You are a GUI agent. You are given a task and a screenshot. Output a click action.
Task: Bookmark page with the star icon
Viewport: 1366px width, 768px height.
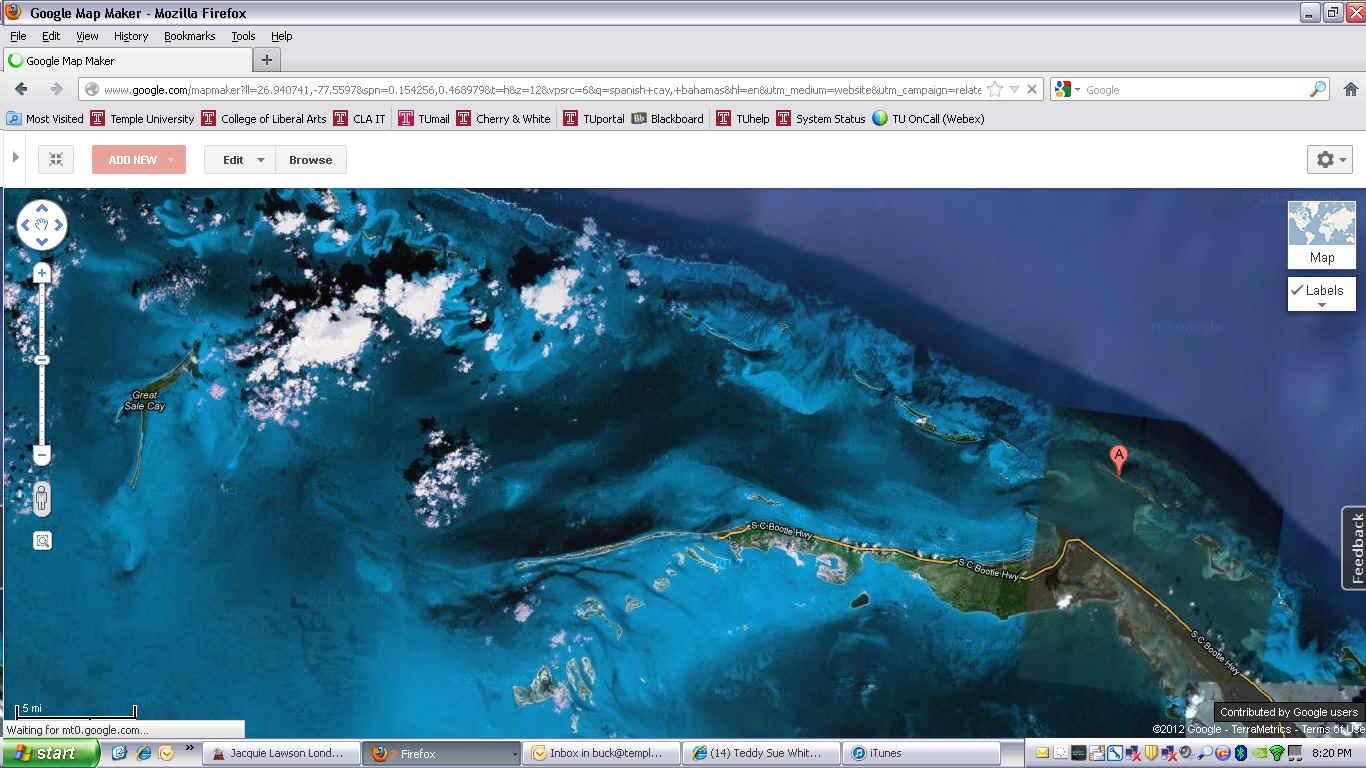click(995, 89)
